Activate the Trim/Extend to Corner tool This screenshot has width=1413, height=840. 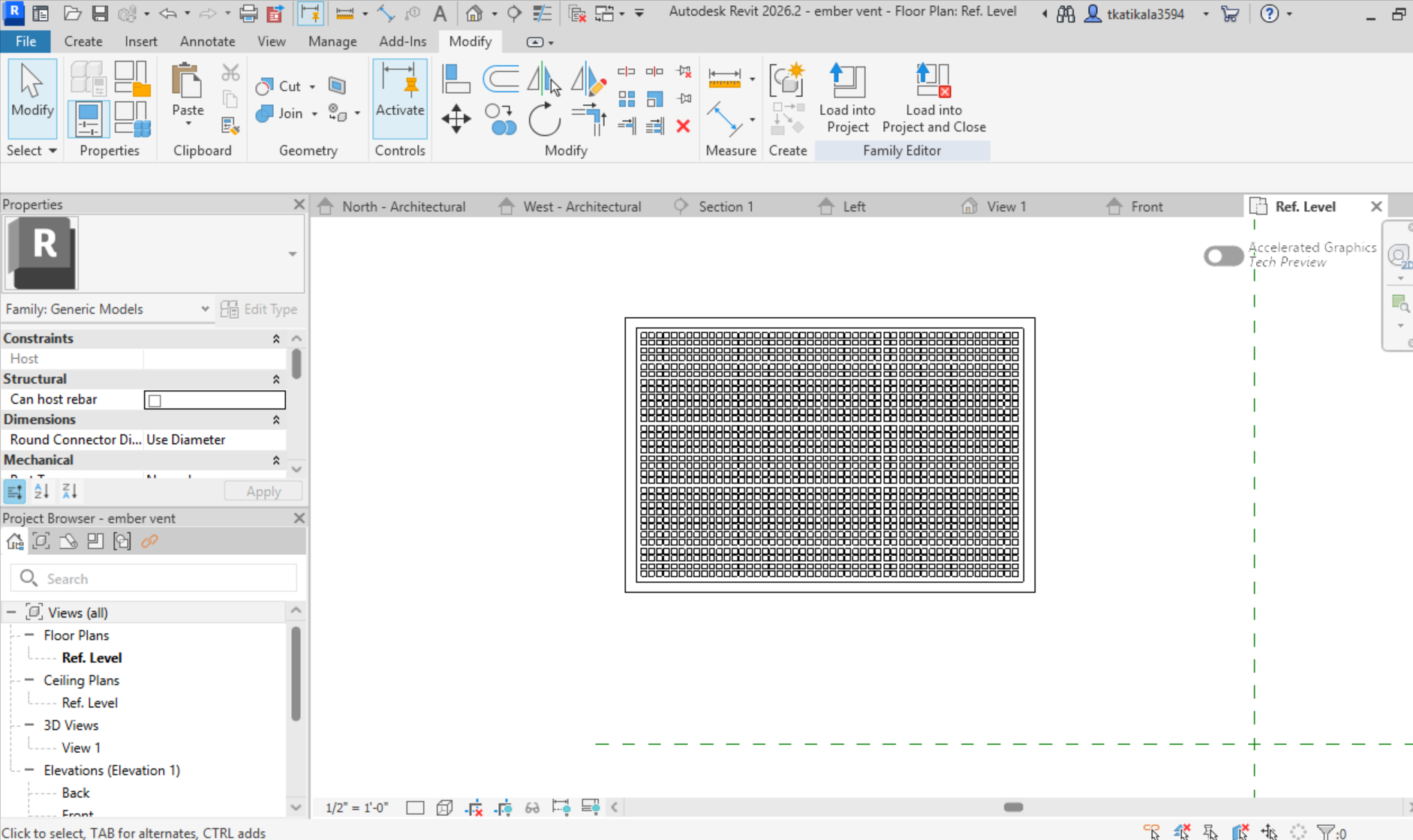(588, 118)
